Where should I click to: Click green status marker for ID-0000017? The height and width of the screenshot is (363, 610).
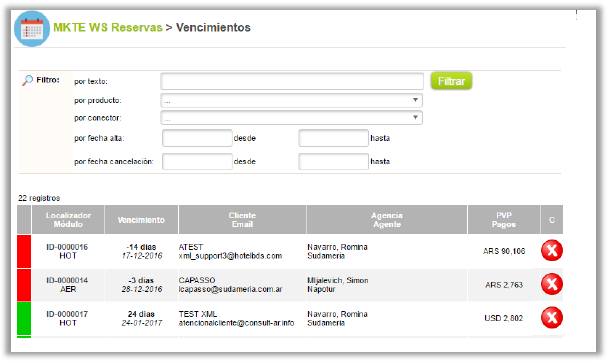coord(24,318)
